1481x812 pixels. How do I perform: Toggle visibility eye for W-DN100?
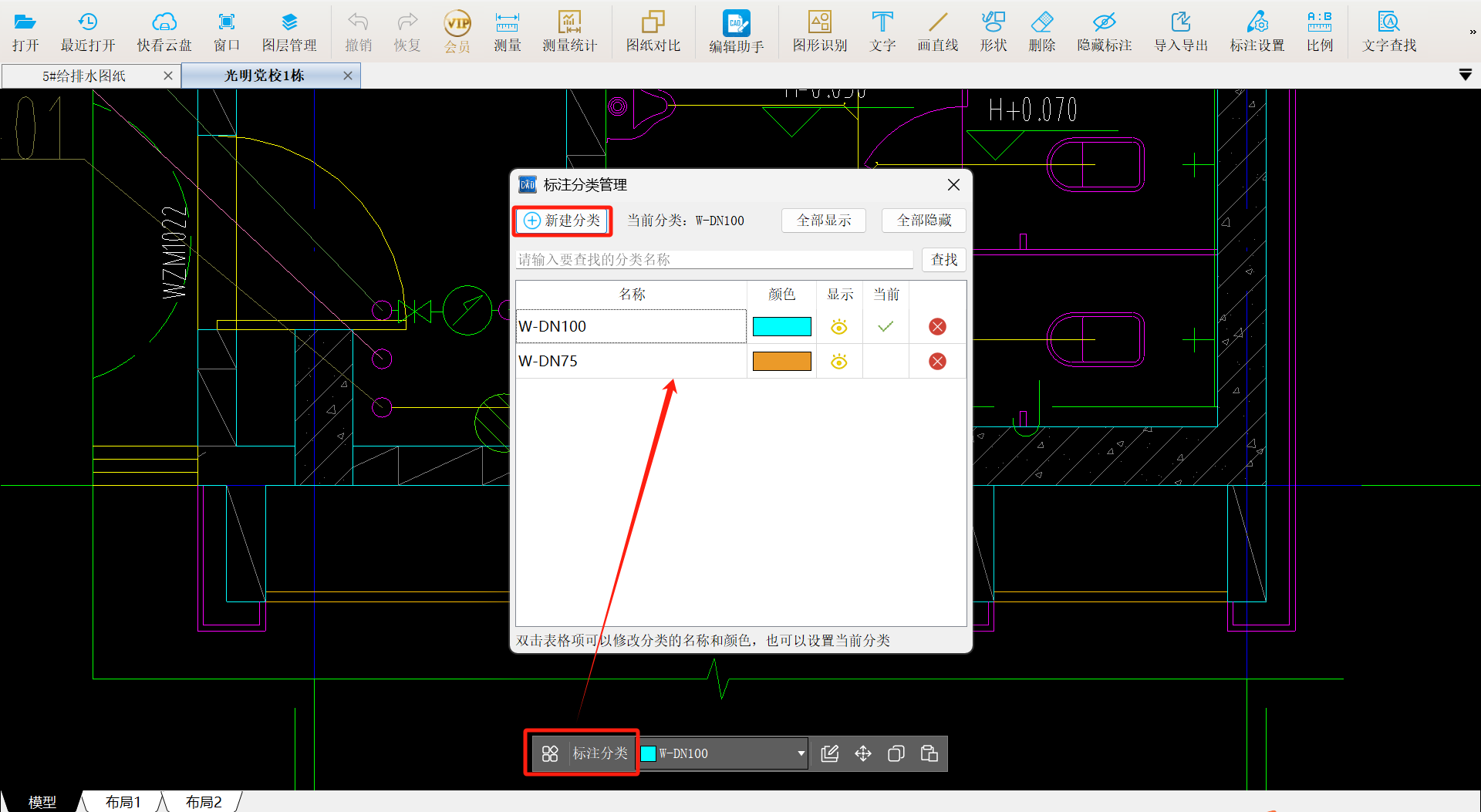click(x=839, y=327)
